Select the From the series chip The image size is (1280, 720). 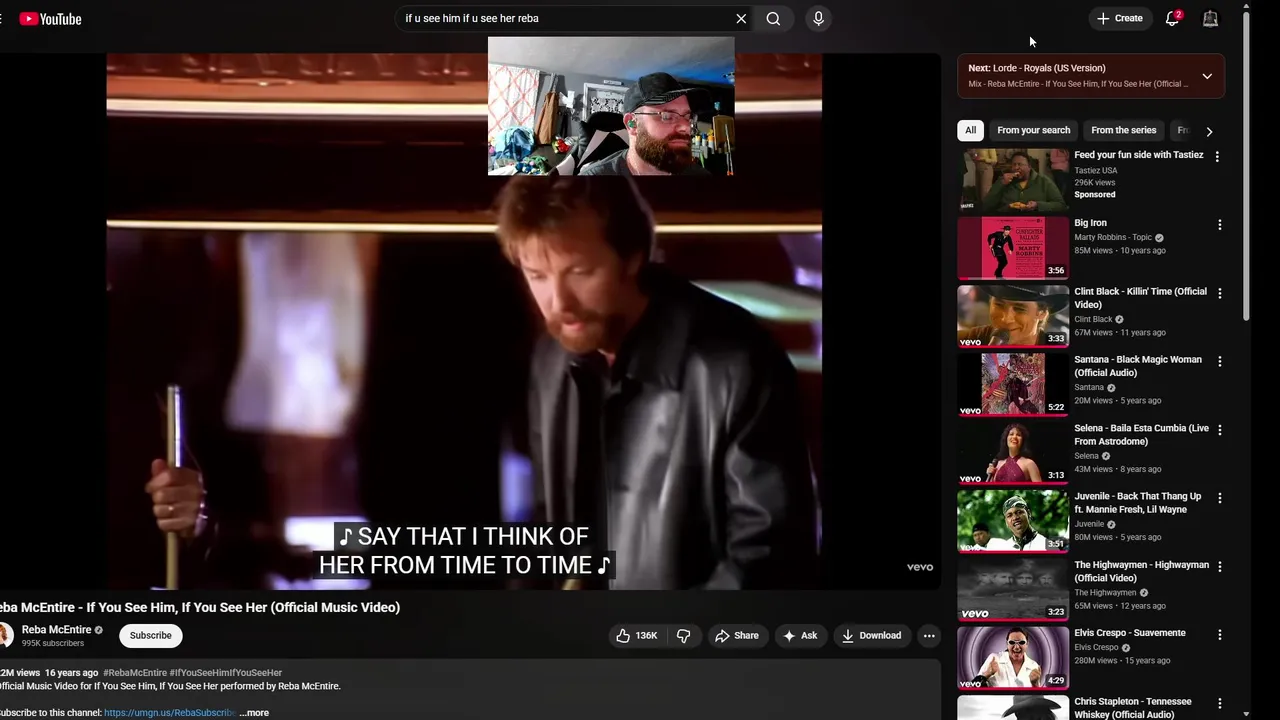click(1123, 130)
